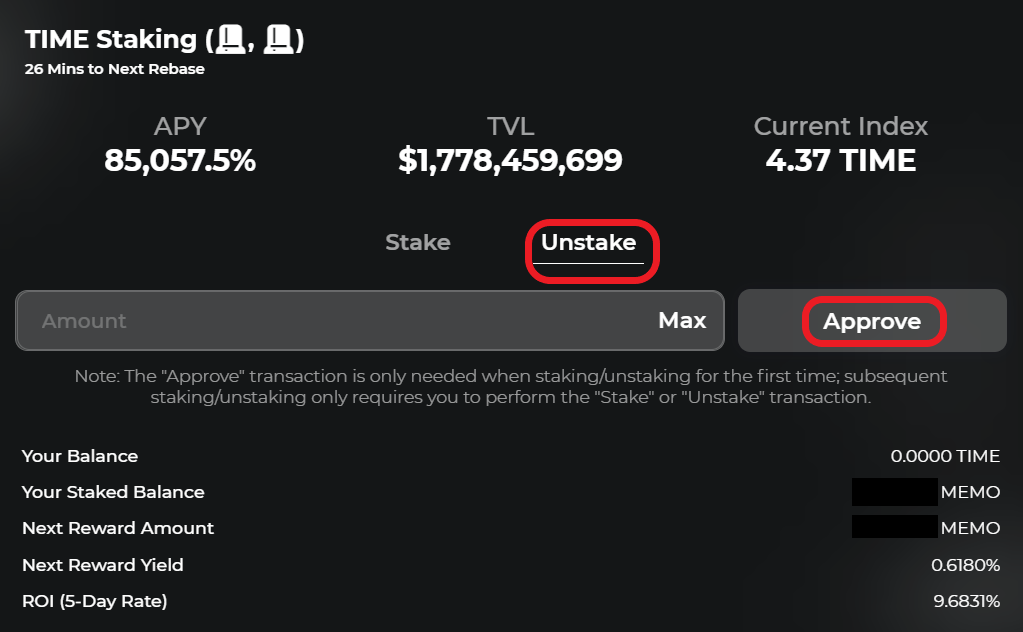Screen dimensions: 1023x632
Task: Click the APY value 85,057.5%
Action: pos(180,160)
